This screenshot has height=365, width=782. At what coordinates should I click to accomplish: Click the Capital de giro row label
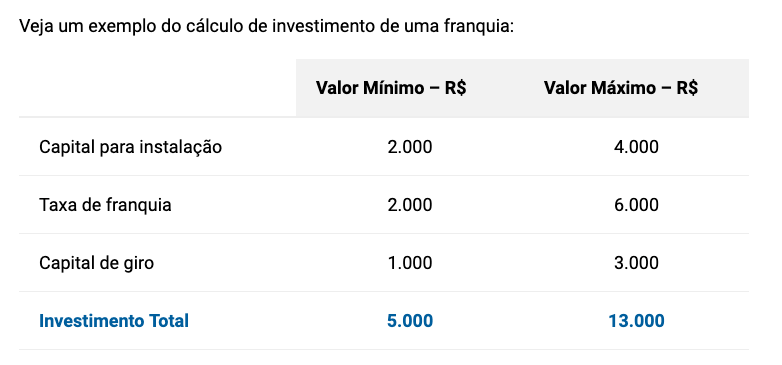96,263
